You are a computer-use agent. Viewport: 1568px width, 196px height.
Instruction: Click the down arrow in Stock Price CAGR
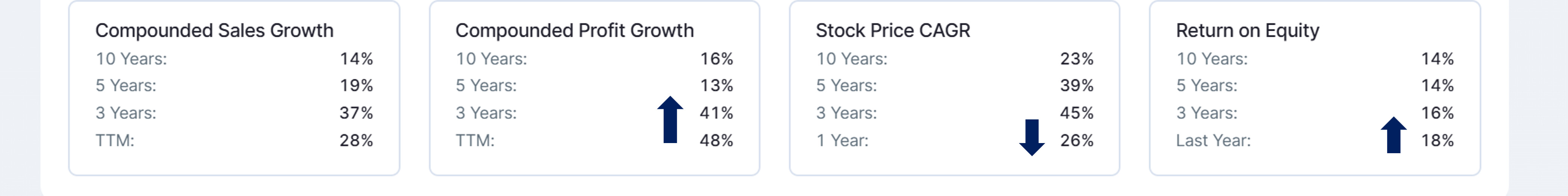pyautogui.click(x=1032, y=137)
